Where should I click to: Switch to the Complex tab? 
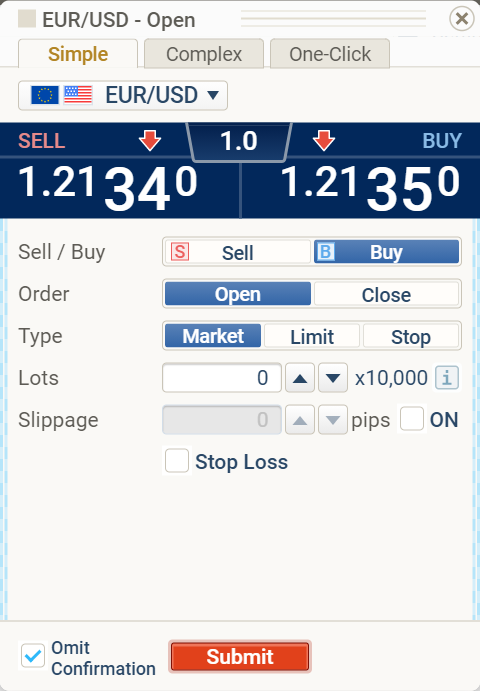[204, 54]
